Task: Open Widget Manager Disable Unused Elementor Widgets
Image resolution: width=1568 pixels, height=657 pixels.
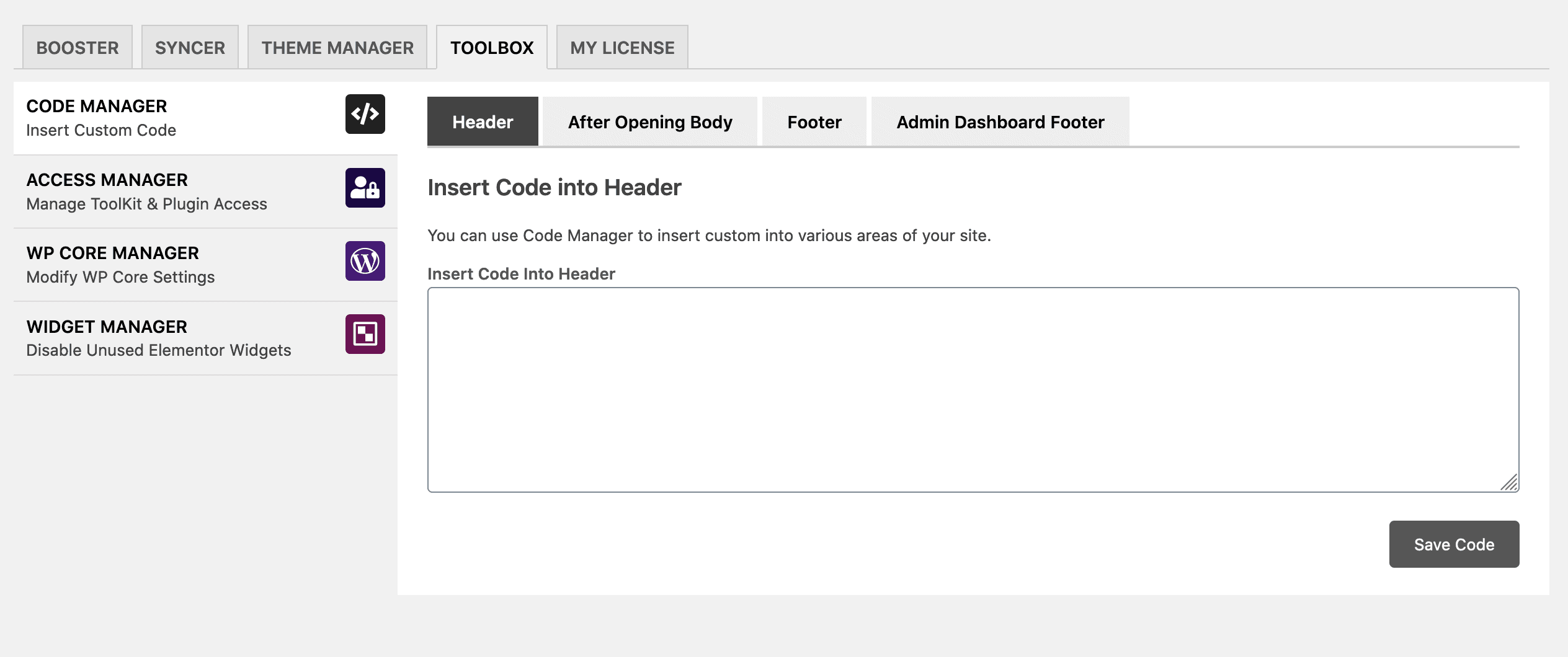Action: (x=205, y=338)
